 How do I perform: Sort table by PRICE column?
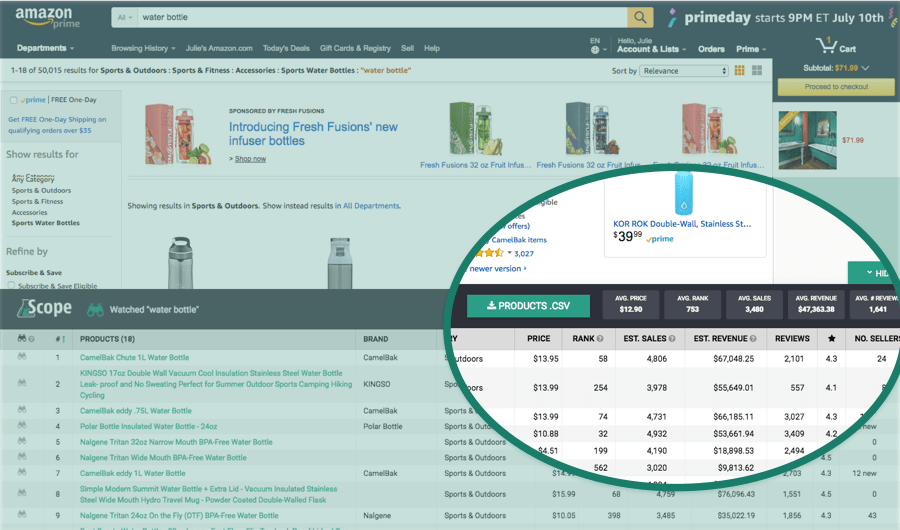pyautogui.click(x=538, y=339)
